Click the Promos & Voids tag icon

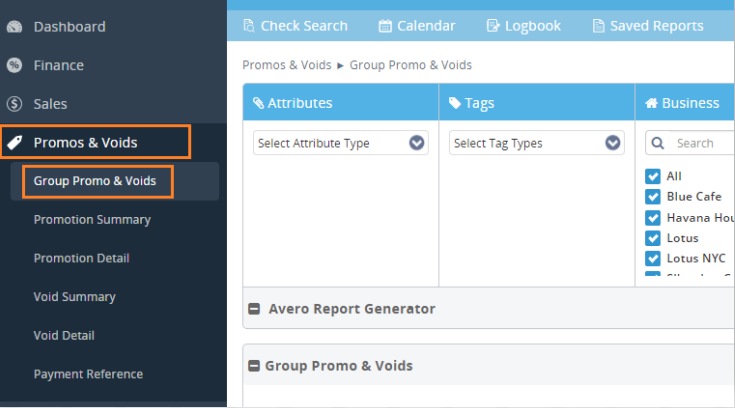tap(15, 142)
